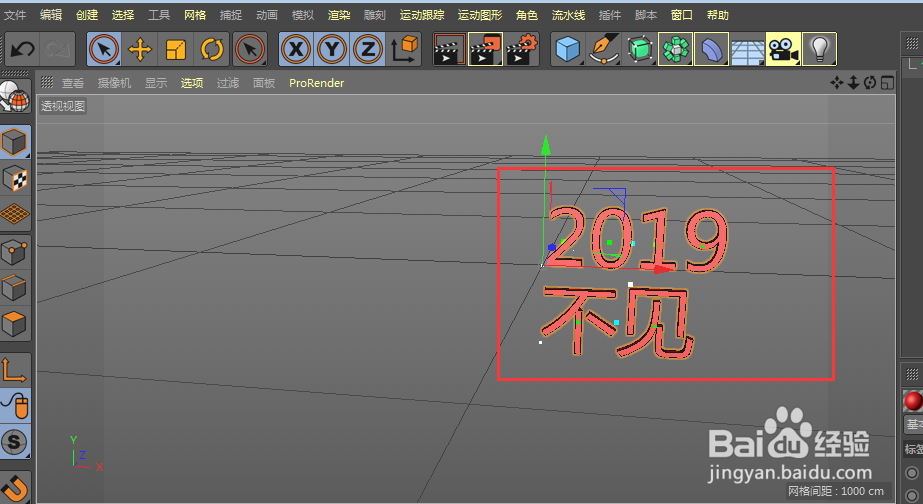Image resolution: width=923 pixels, height=504 pixels.
Task: Open the 运动图形 menu
Action: click(x=480, y=15)
